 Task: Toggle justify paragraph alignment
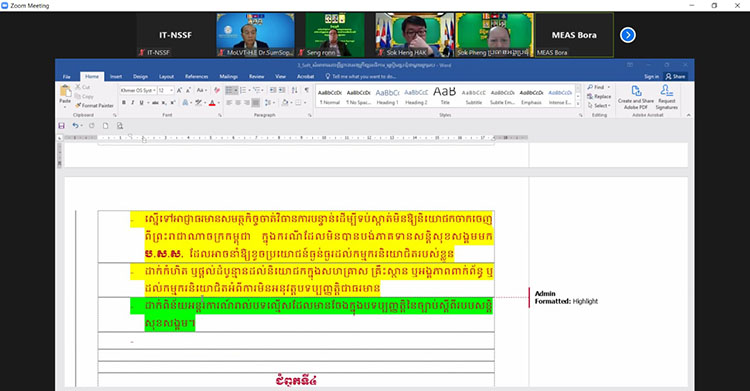[256, 103]
